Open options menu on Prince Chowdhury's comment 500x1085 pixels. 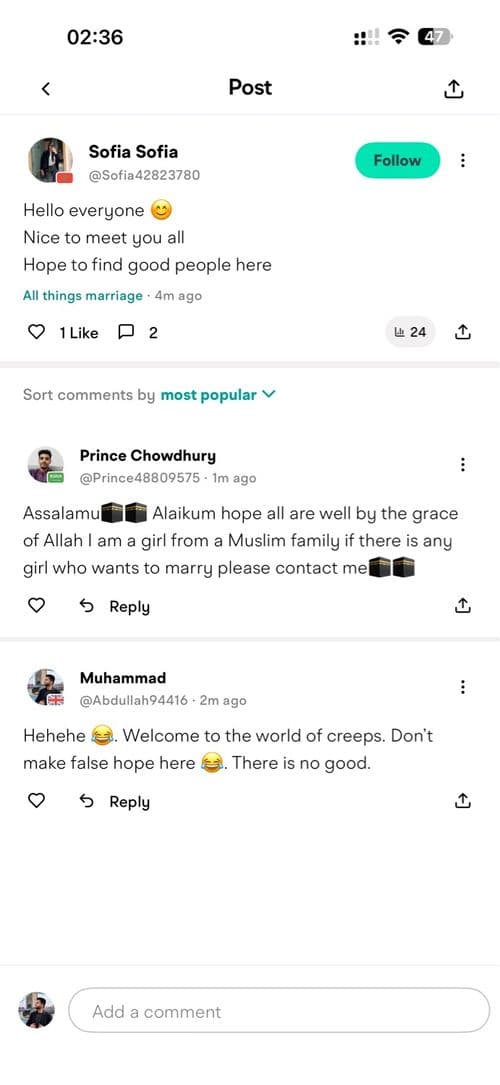(463, 464)
